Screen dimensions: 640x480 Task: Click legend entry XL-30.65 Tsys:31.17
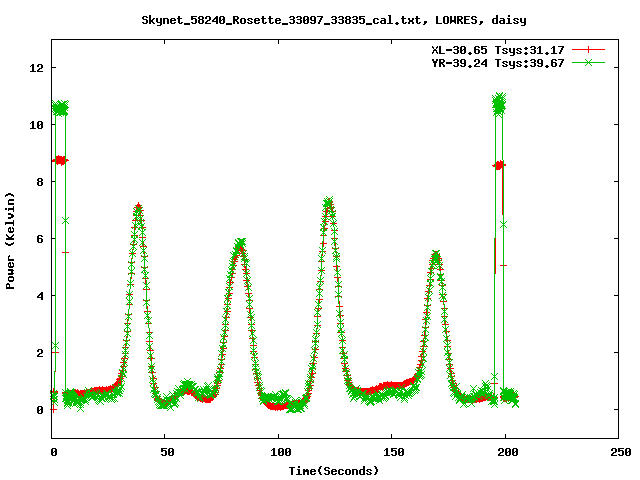click(x=498, y=50)
